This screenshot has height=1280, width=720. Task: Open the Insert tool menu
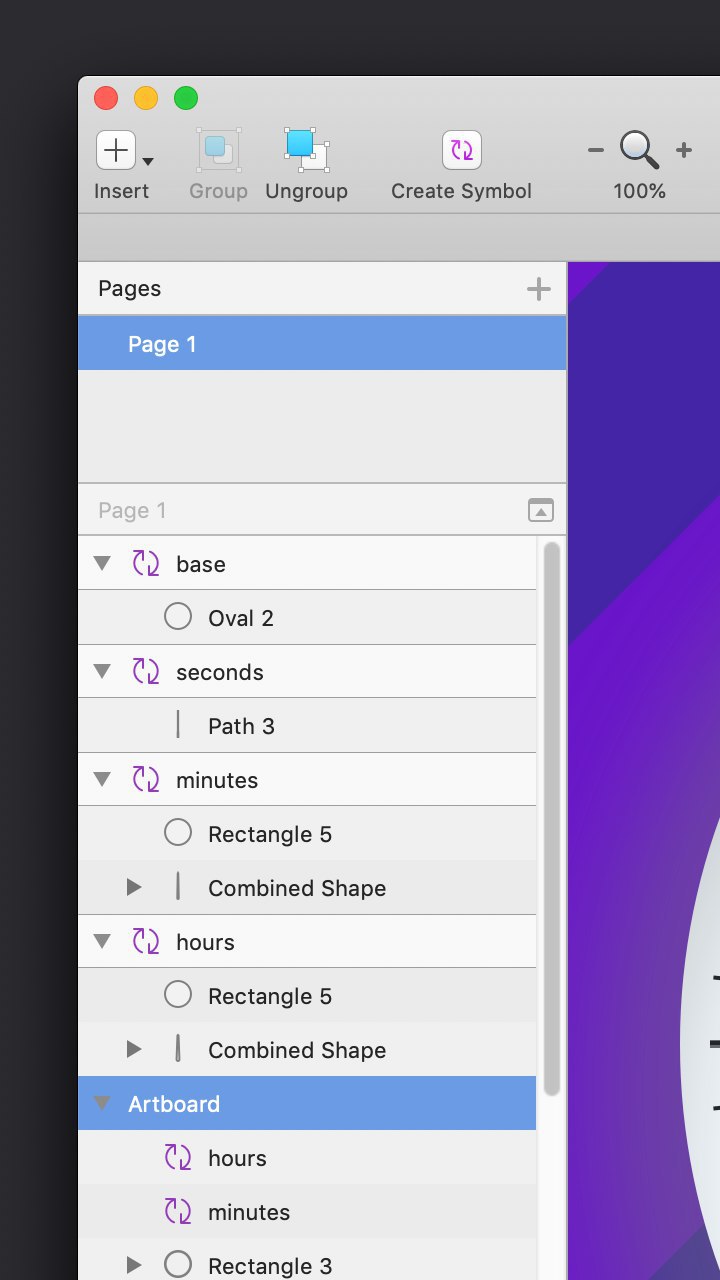tap(116, 150)
